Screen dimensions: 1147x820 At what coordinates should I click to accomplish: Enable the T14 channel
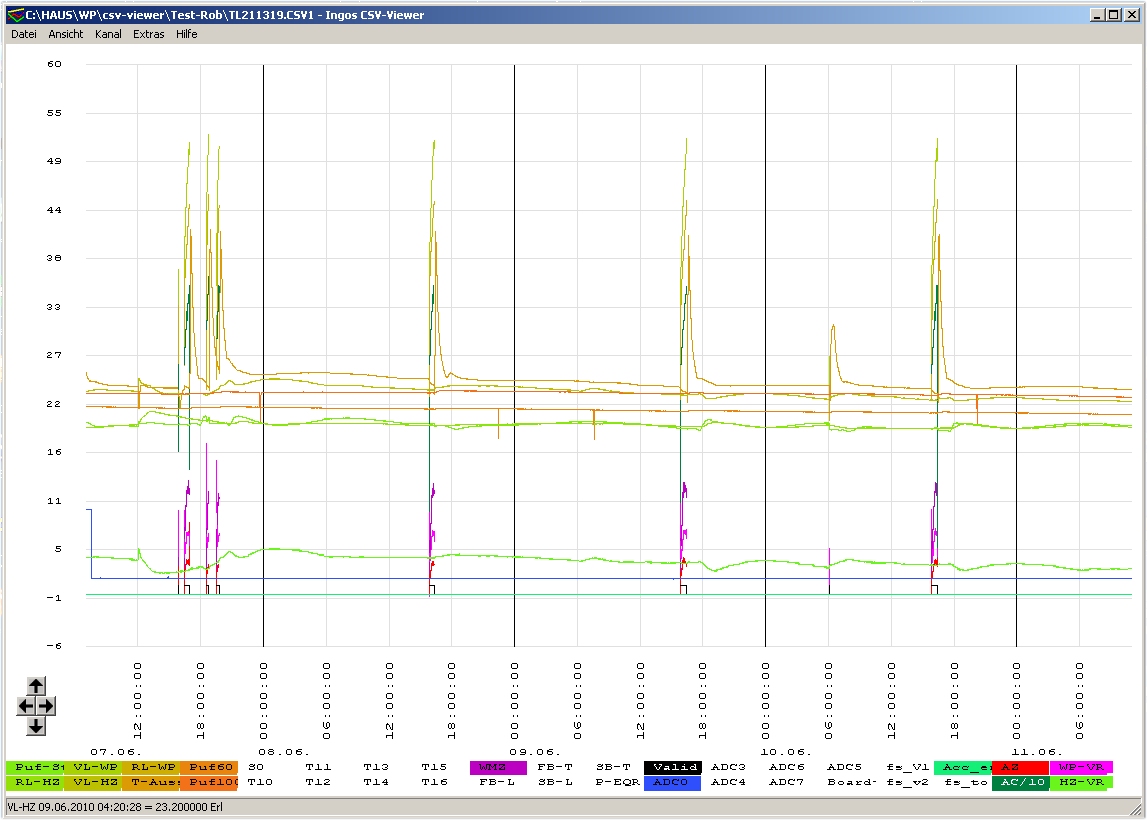click(376, 782)
